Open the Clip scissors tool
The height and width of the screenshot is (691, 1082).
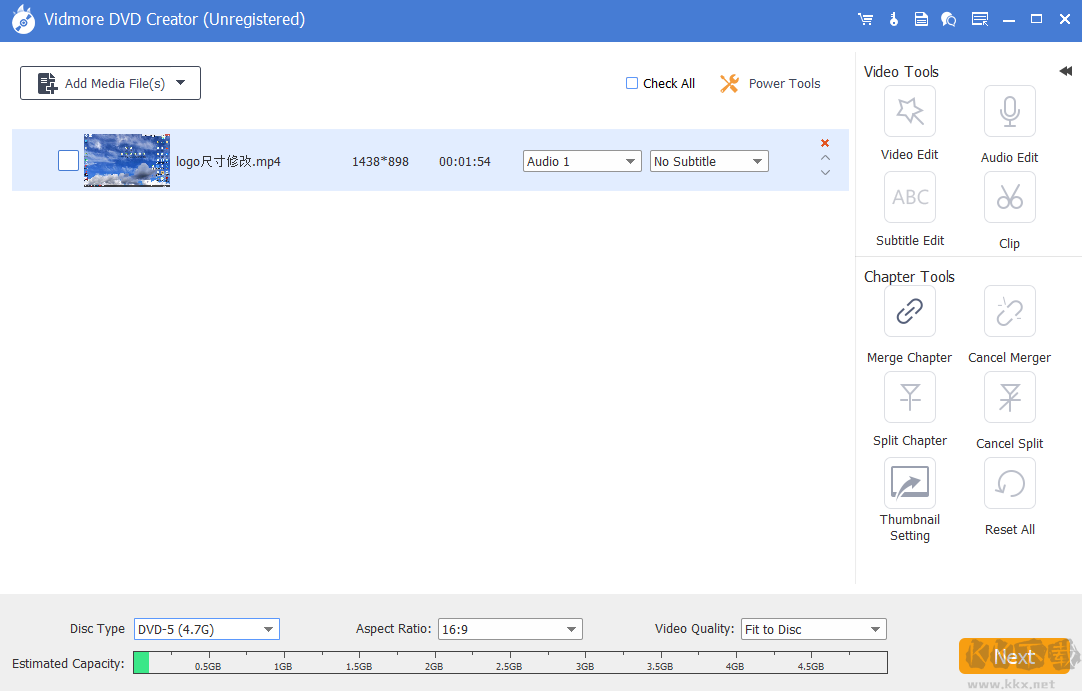tap(1010, 197)
